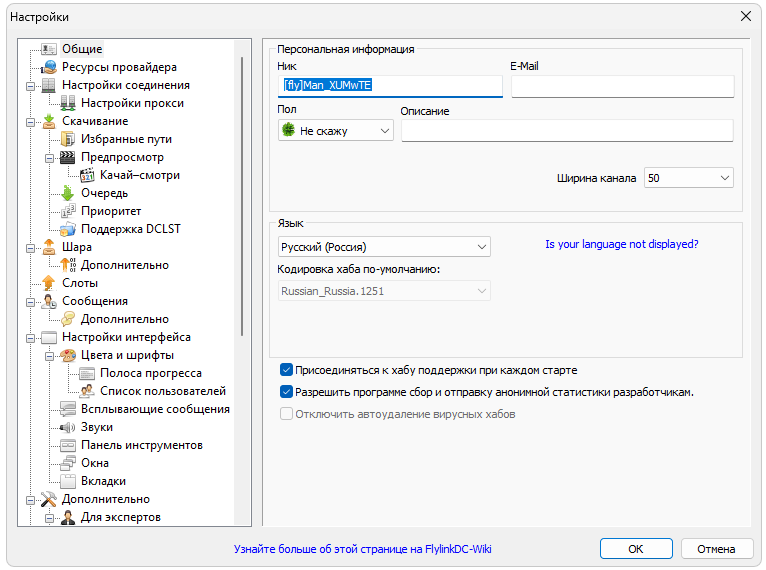
Task: Open the FlylinkDC-Wiki help link
Action: pos(362,549)
